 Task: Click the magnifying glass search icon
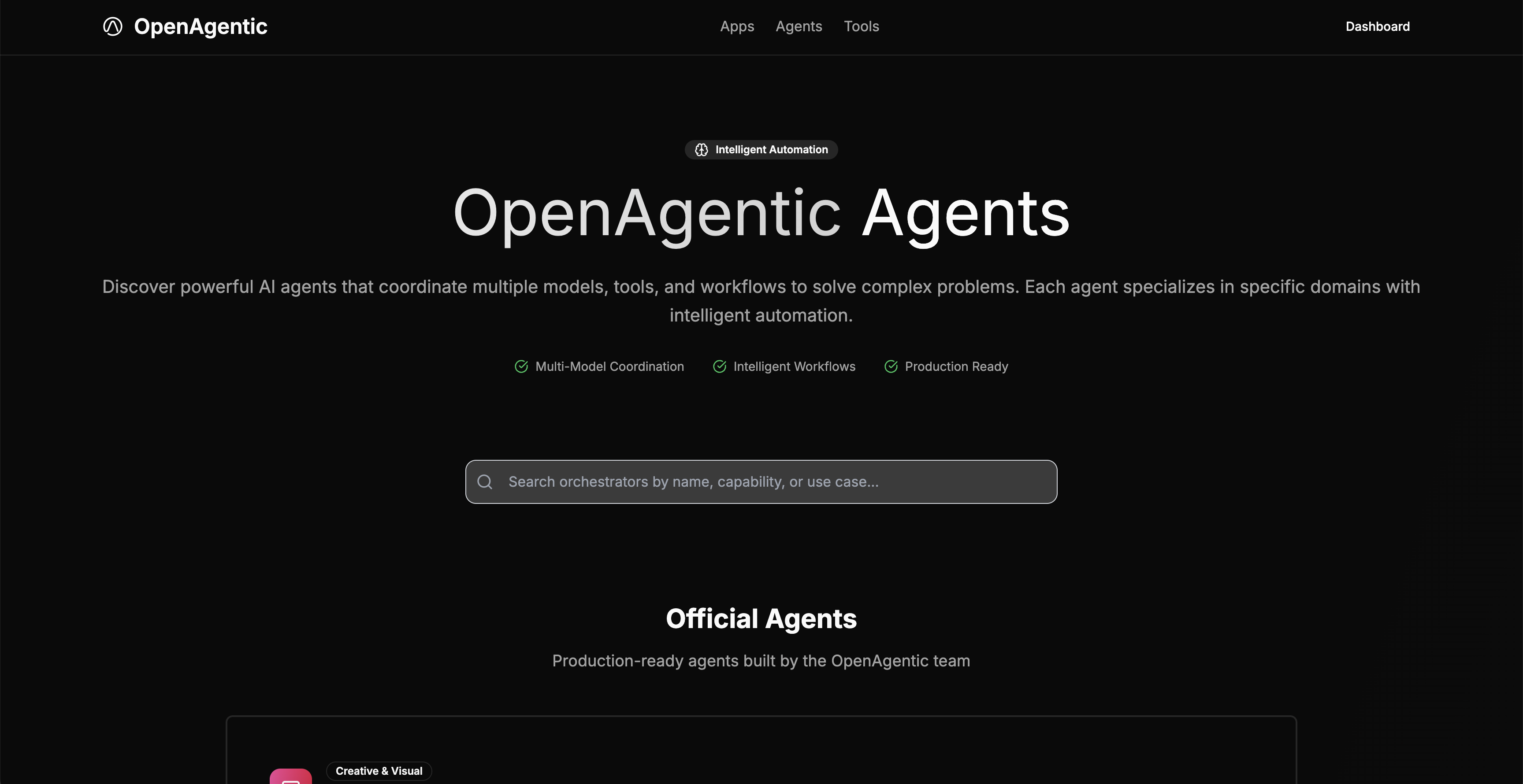[485, 482]
